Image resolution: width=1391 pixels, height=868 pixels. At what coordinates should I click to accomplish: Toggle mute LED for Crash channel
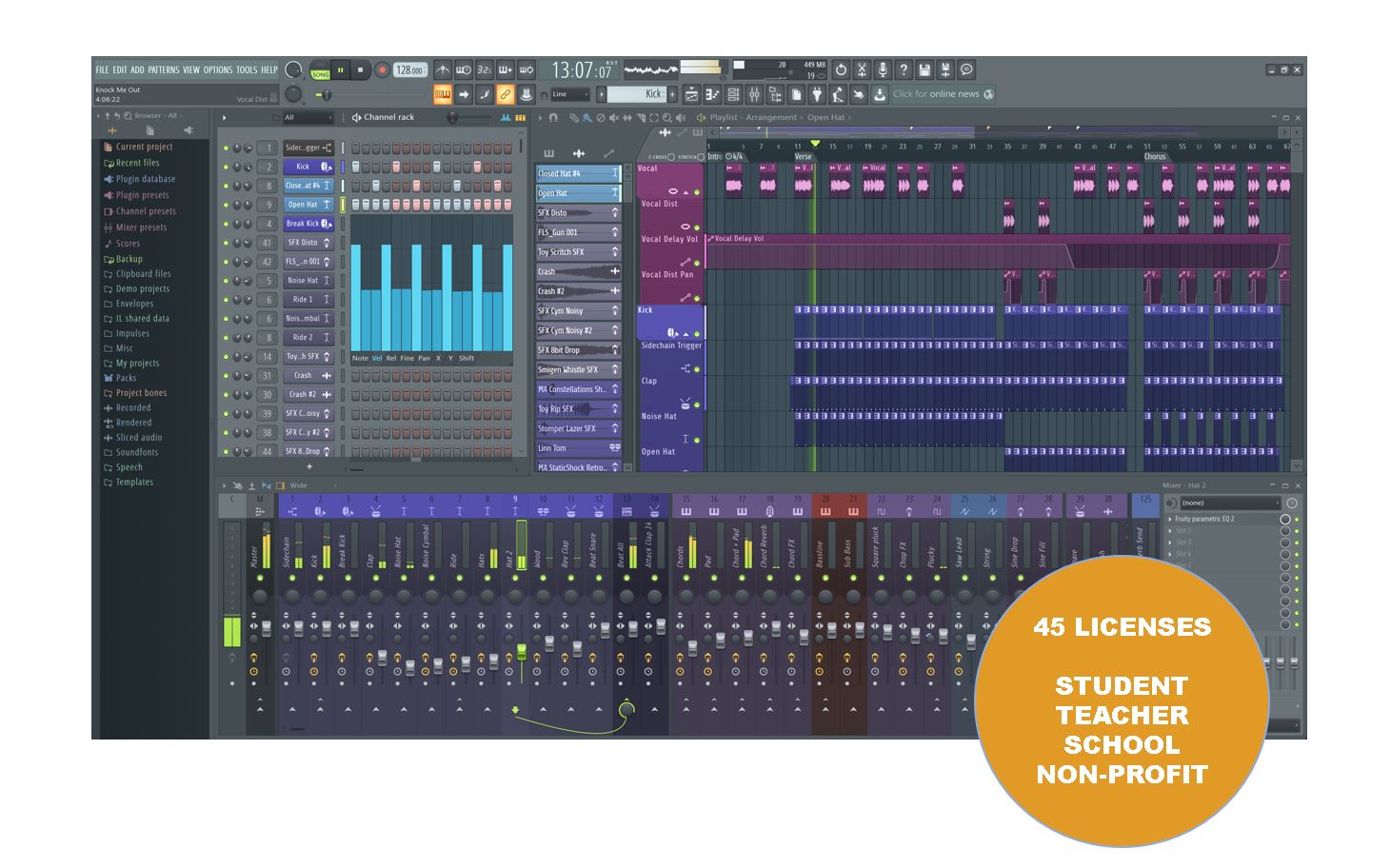(226, 376)
